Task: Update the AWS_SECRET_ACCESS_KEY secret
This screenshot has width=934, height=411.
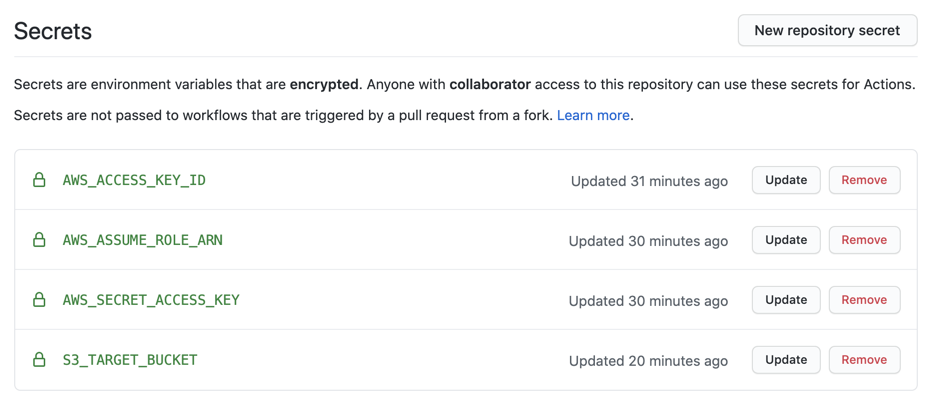Action: (x=786, y=300)
